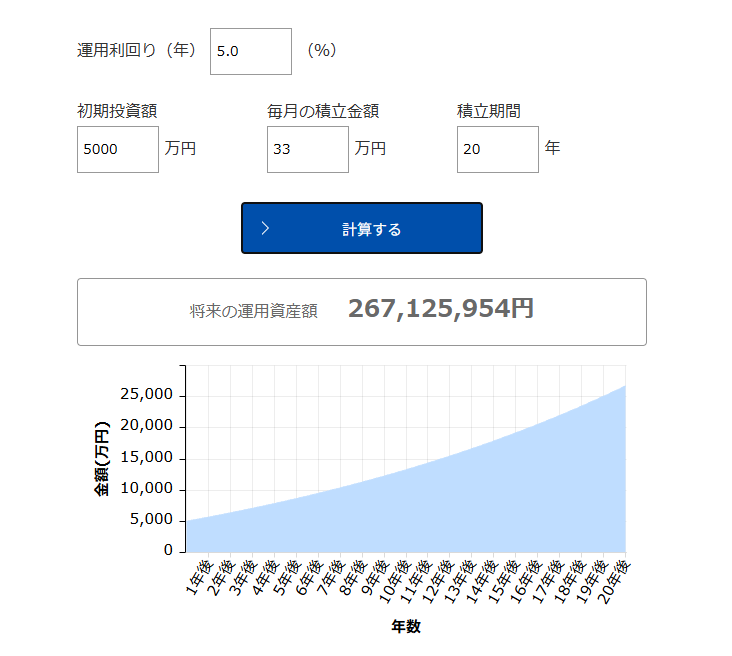Screen dimensions: 732x656
Task: Click the 10,000 tick on the y-axis
Action: (147, 489)
